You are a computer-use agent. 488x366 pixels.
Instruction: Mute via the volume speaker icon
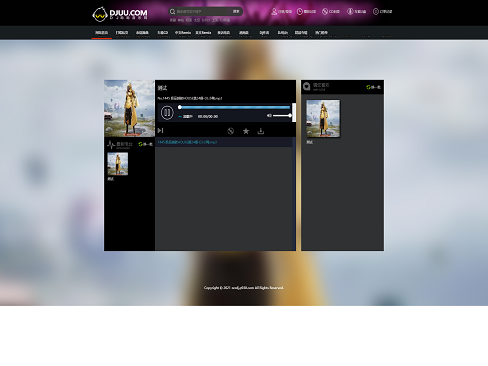(x=269, y=116)
